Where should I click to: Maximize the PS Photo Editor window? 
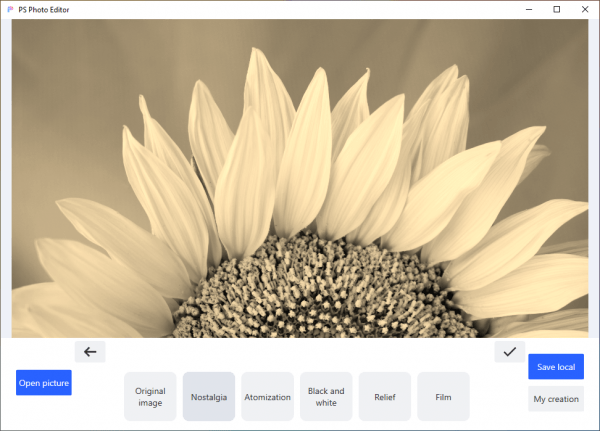click(x=557, y=10)
